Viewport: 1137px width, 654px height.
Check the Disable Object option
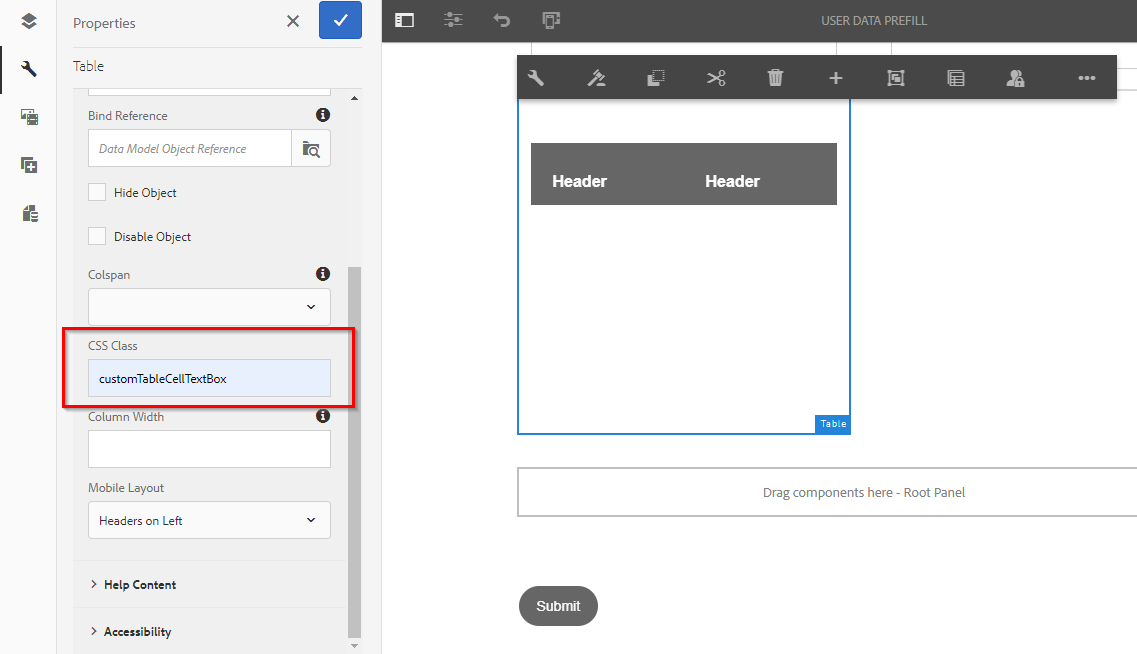pyautogui.click(x=97, y=236)
